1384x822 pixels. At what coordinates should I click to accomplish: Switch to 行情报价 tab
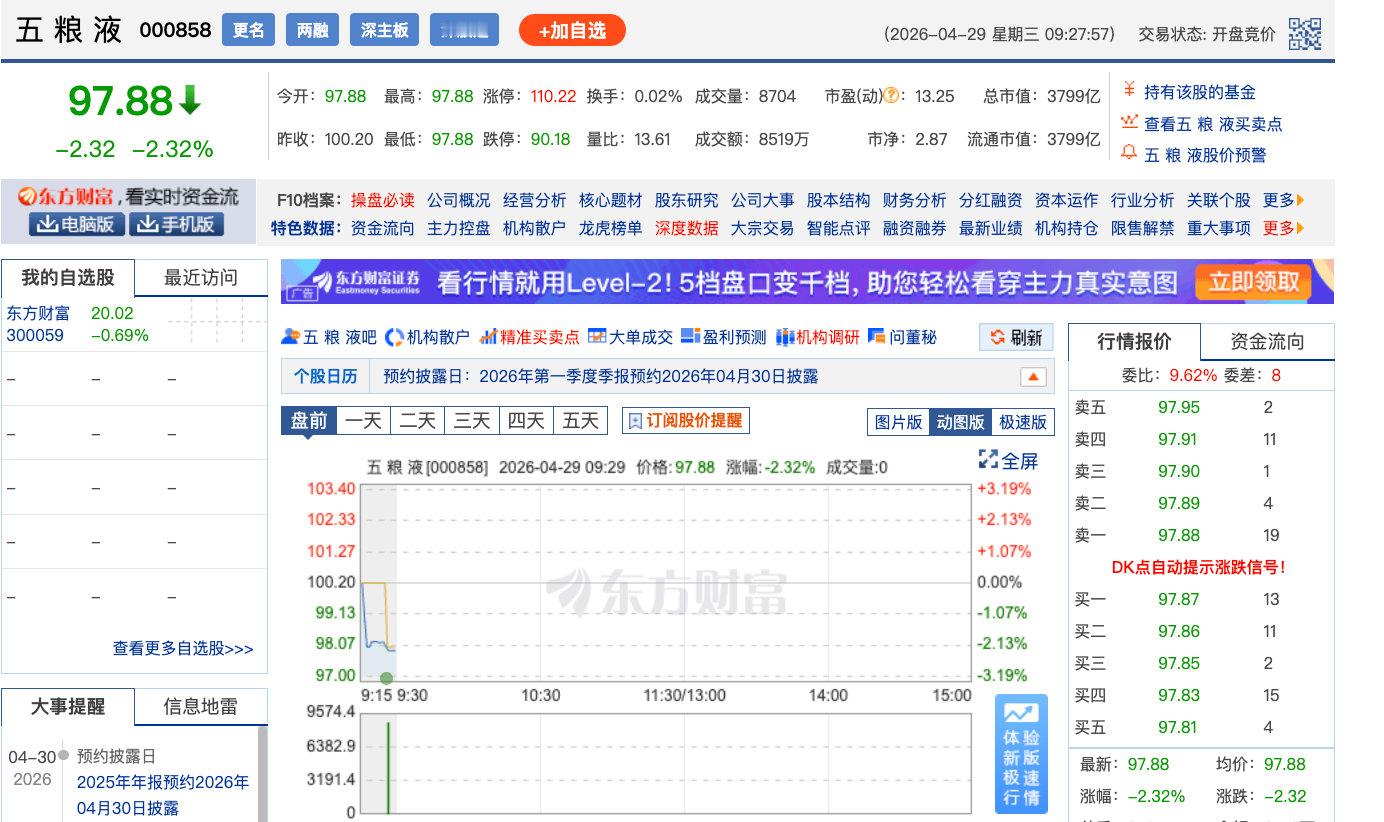1135,342
